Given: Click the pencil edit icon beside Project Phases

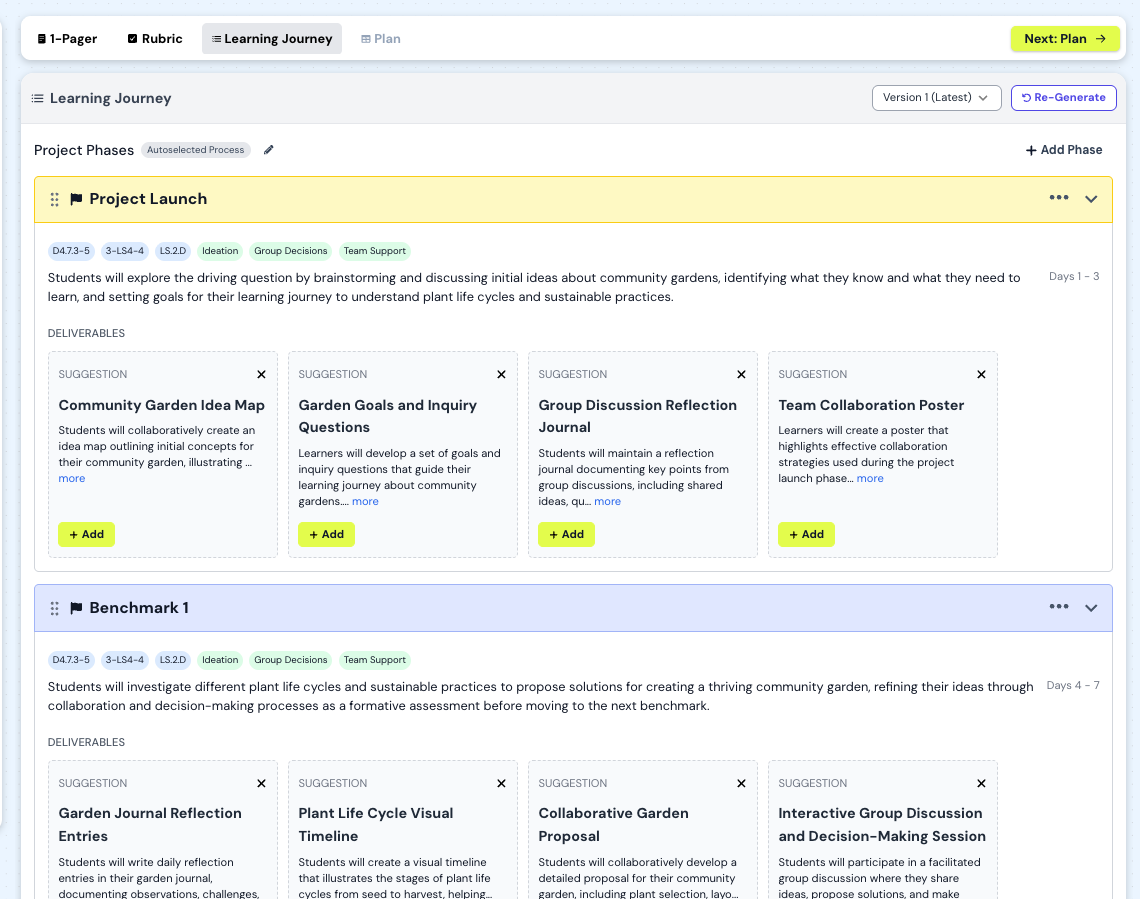Looking at the screenshot, I should [268, 150].
